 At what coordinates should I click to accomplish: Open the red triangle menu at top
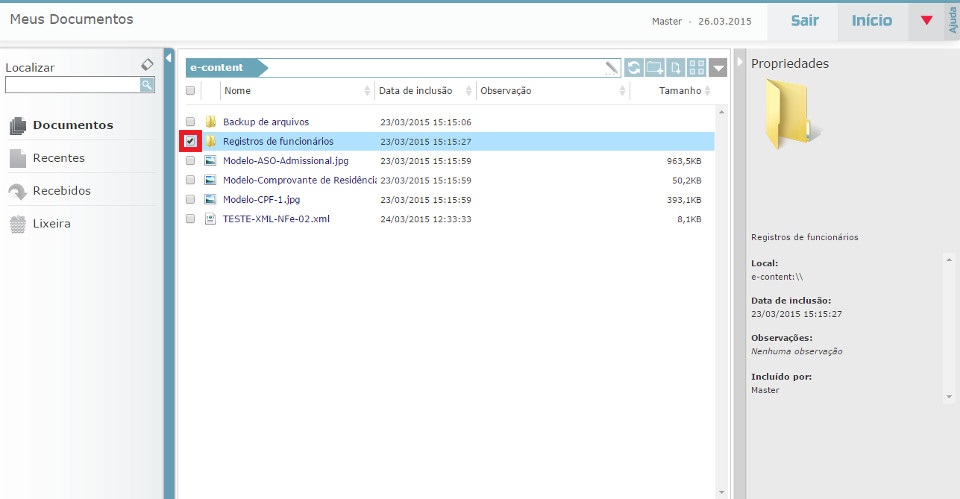926,21
